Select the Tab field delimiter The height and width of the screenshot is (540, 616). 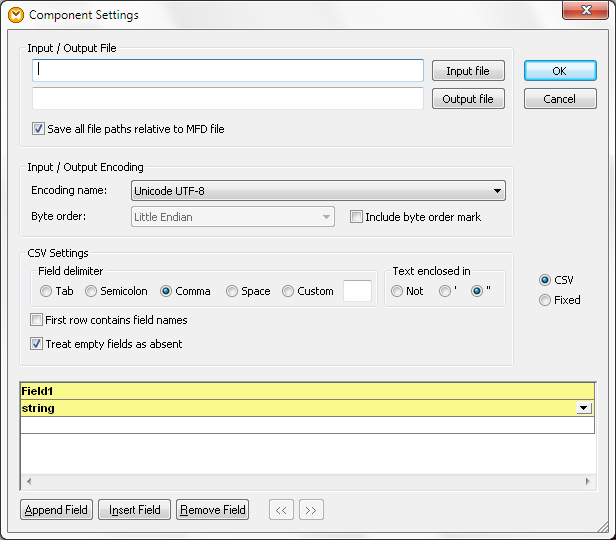46,292
